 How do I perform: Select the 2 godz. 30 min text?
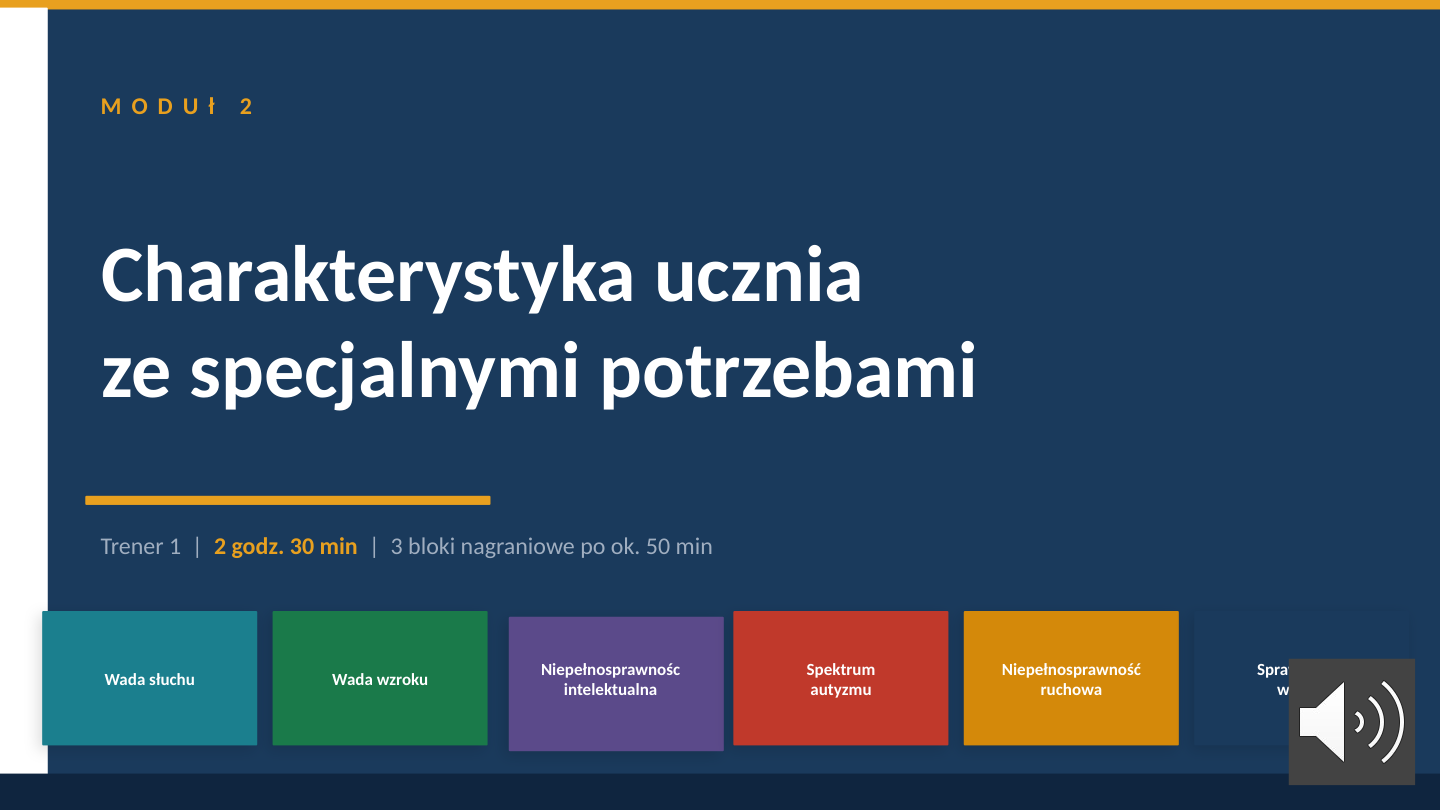(x=285, y=546)
